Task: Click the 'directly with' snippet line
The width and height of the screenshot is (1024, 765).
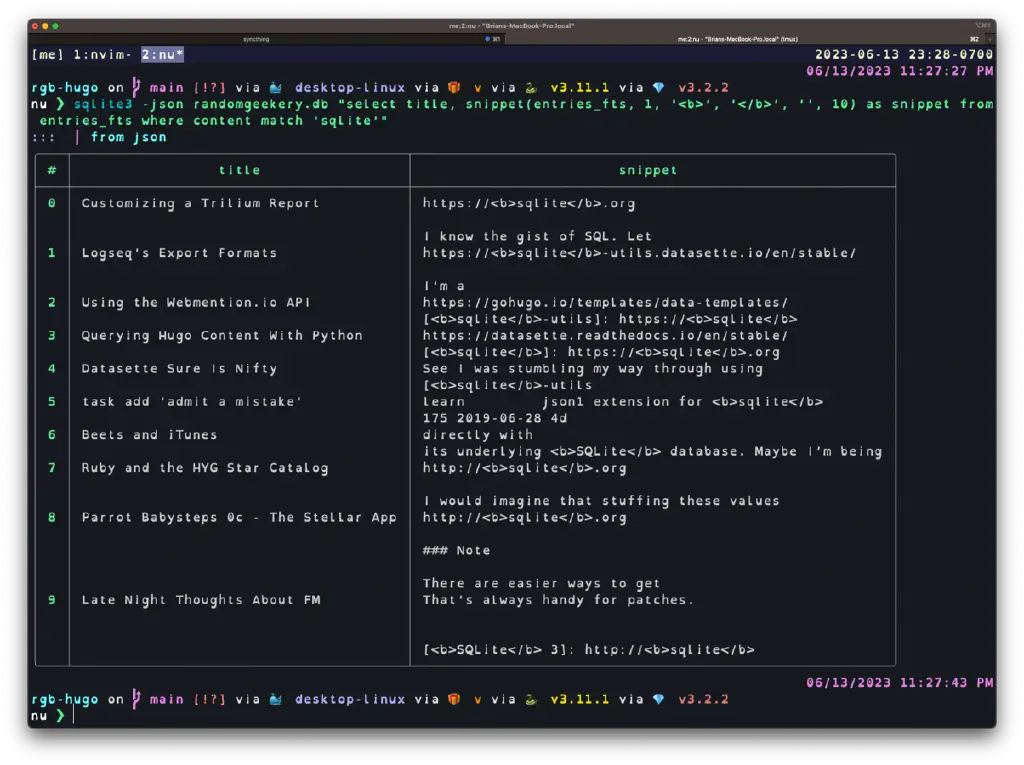Action: (478, 434)
